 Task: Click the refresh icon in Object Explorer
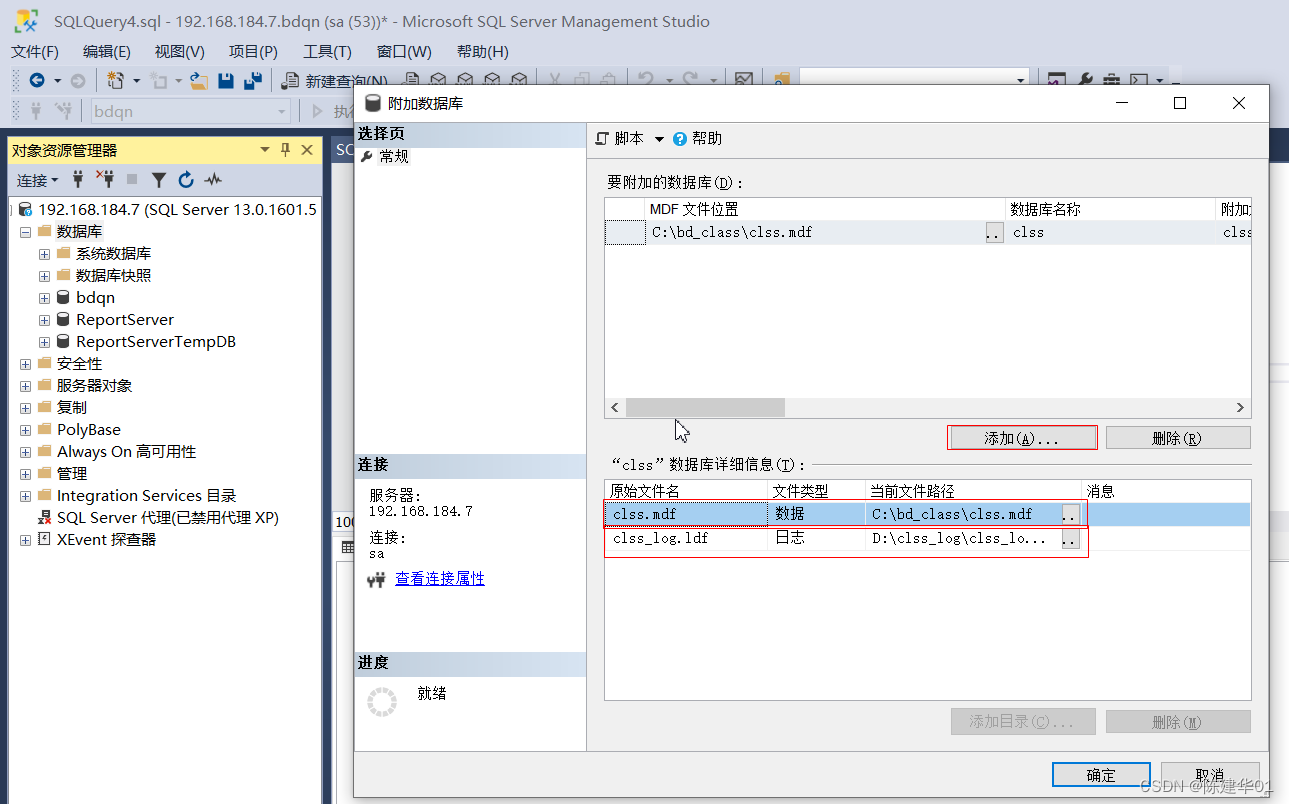[186, 180]
